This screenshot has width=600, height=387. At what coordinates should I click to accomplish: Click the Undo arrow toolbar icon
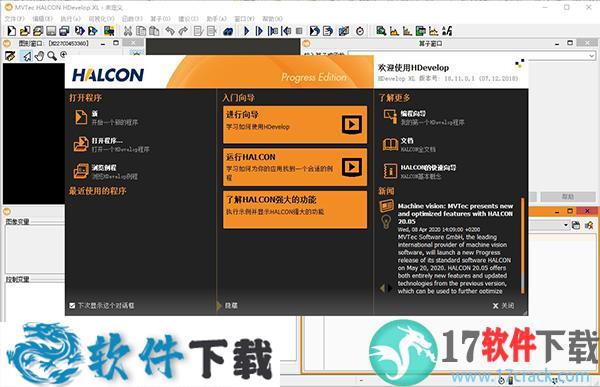[170, 31]
